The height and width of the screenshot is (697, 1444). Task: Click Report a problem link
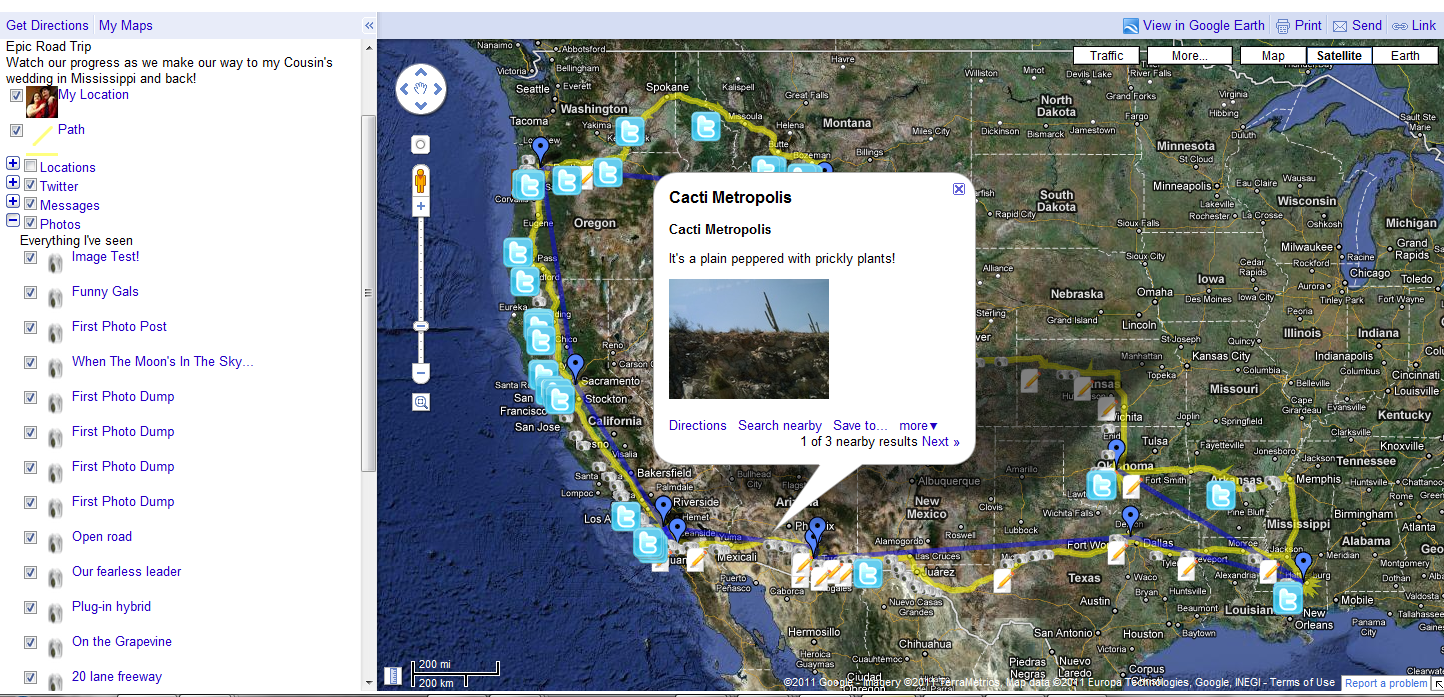point(1385,683)
